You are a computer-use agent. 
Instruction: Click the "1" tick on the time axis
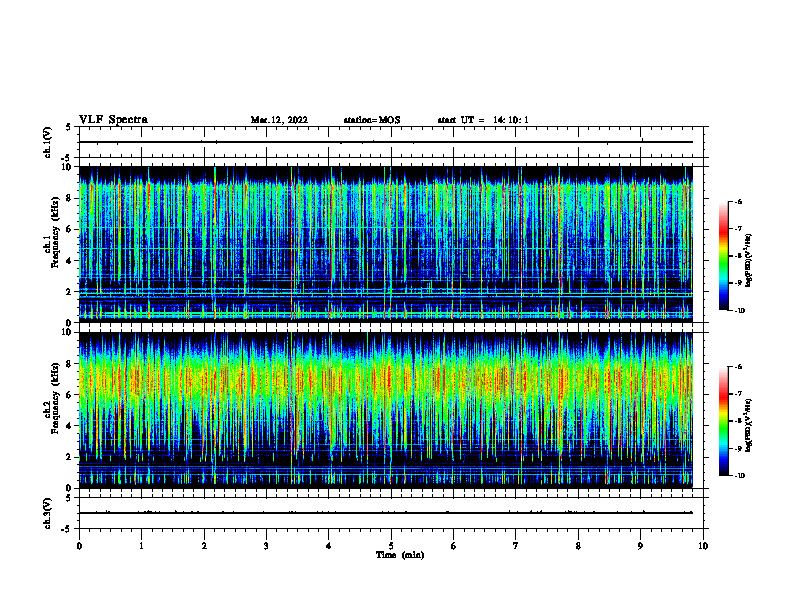[x=141, y=546]
